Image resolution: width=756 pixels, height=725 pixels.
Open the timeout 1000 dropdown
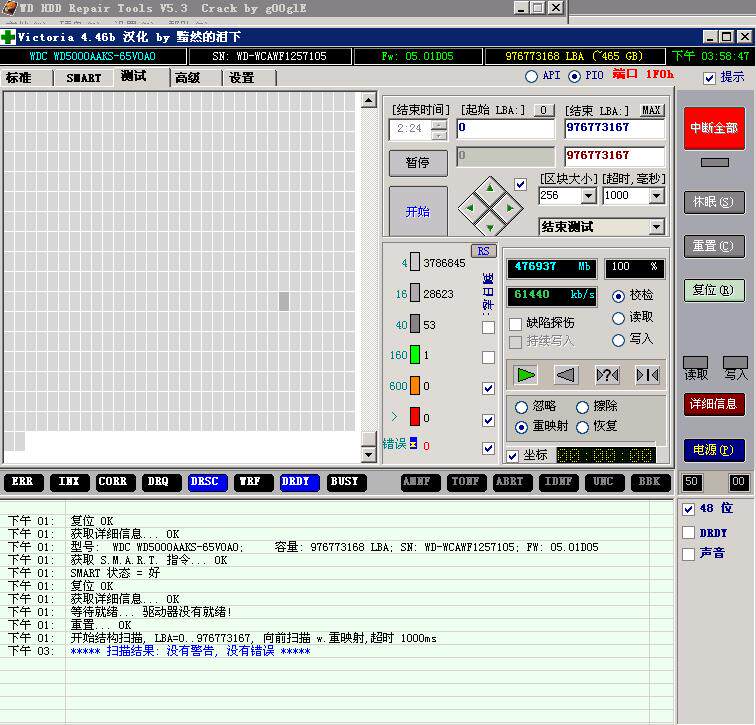coord(656,196)
